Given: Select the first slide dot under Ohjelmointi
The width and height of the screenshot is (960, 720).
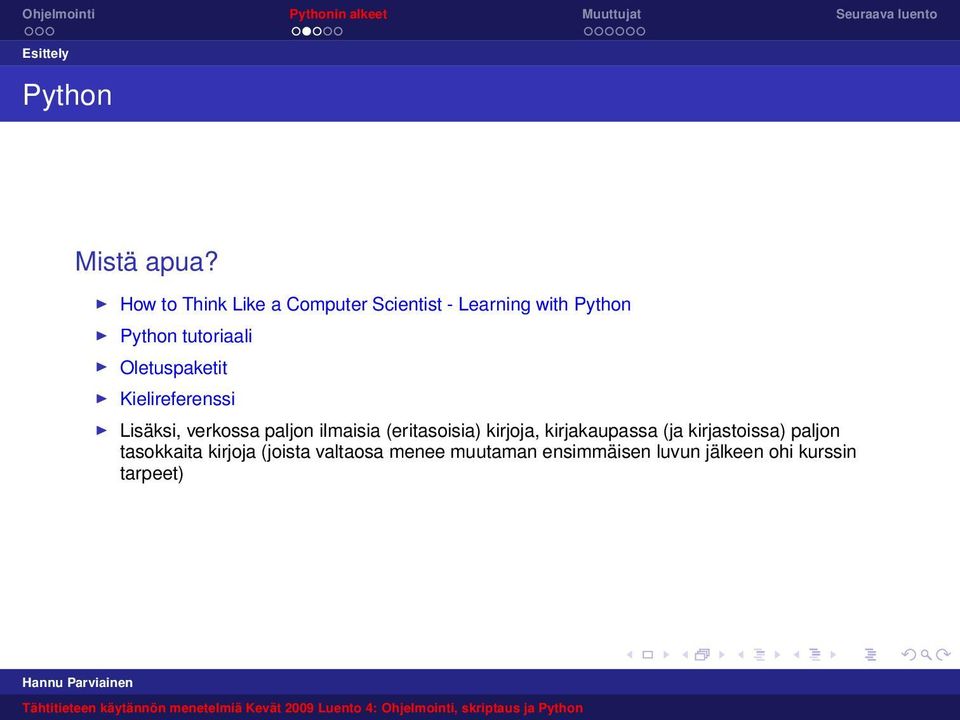Looking at the screenshot, I should [x=29, y=31].
